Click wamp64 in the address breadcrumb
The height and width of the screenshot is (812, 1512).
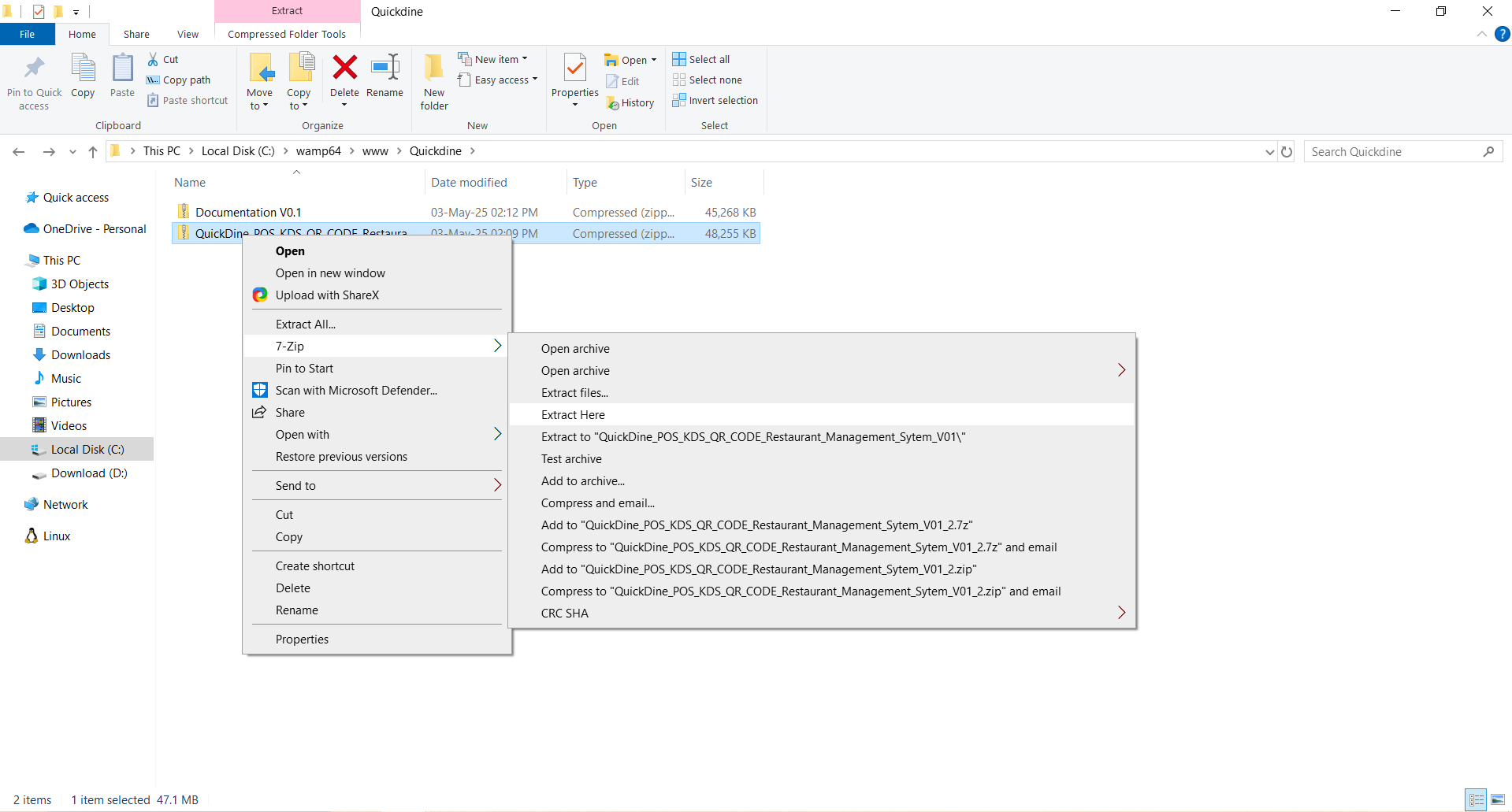(x=318, y=151)
